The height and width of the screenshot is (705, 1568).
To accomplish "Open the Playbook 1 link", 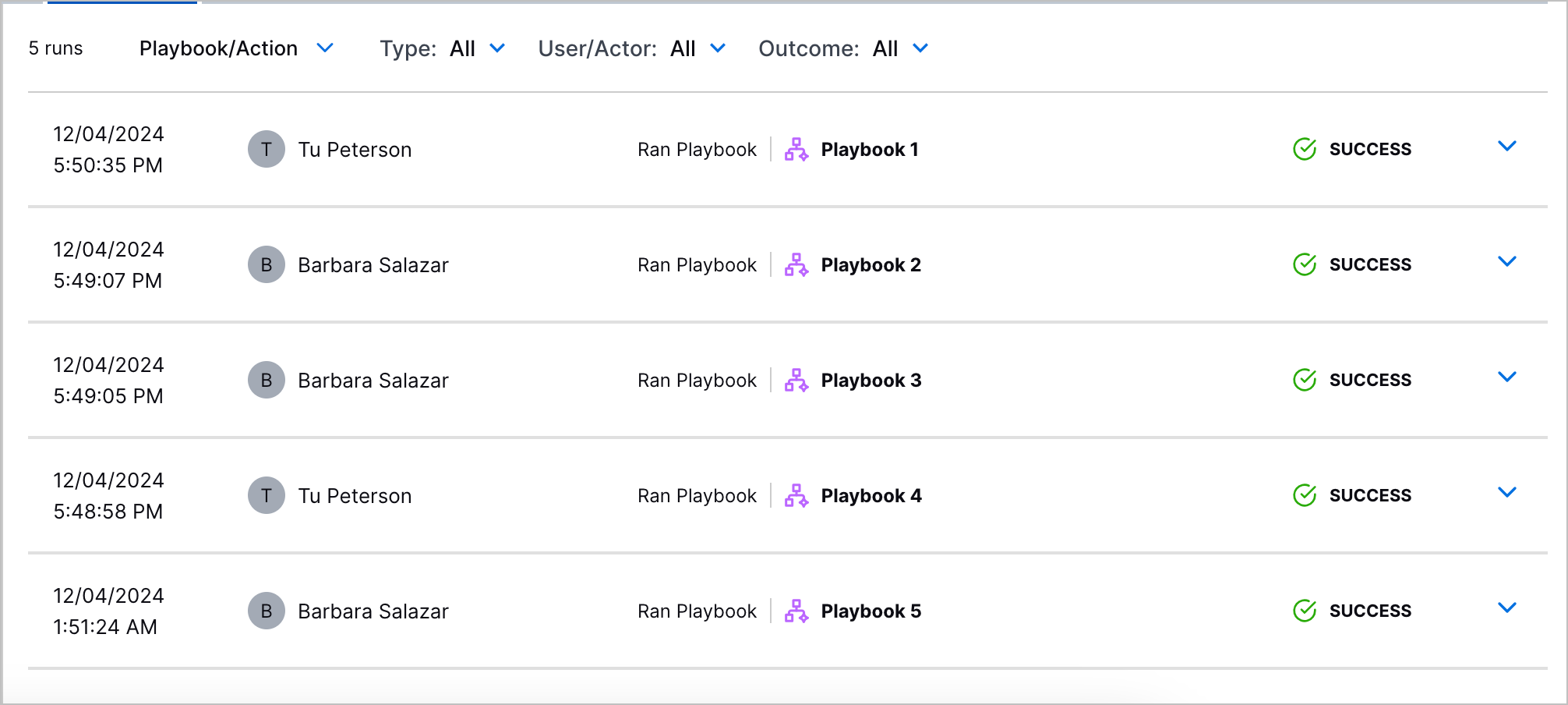I will tap(870, 149).
